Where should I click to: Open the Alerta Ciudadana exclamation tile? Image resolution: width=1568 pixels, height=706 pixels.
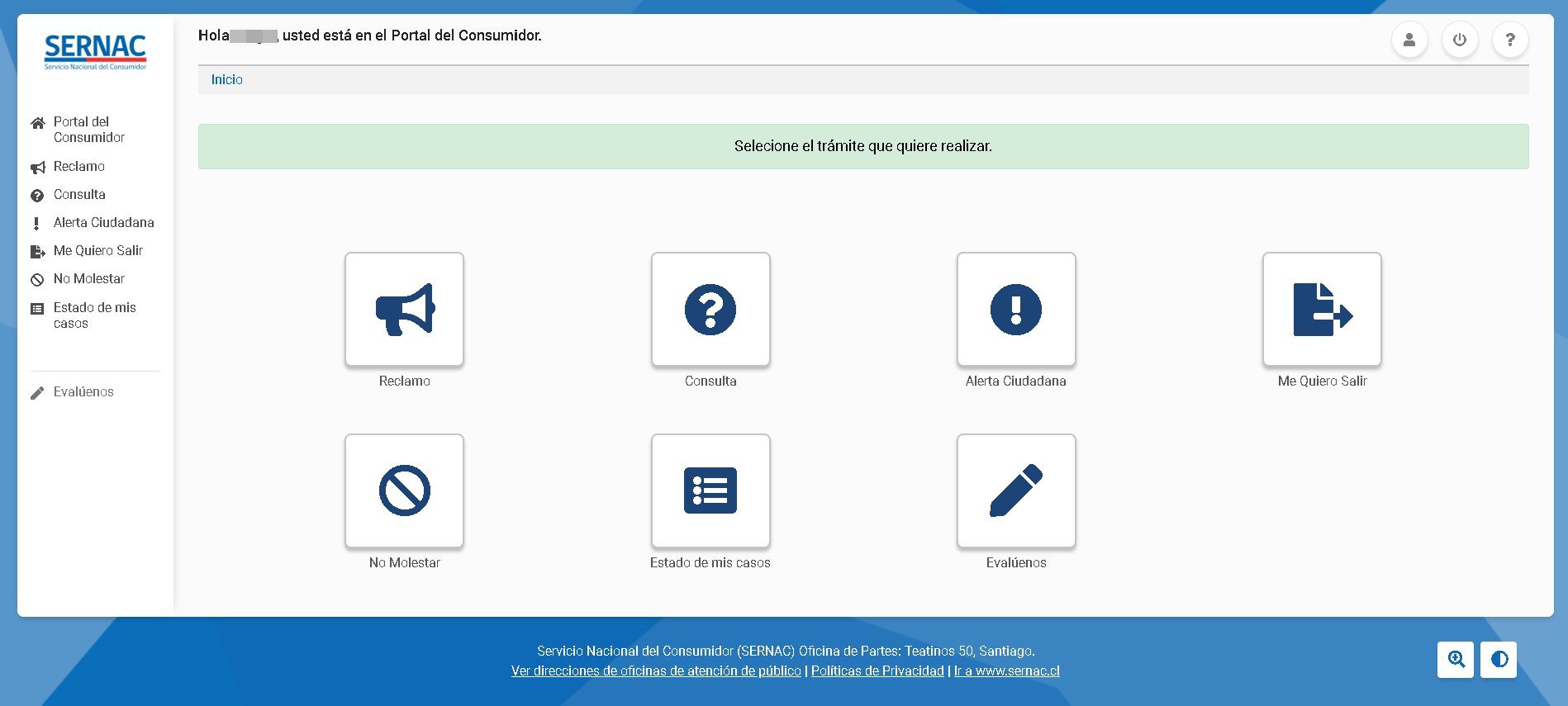[1016, 309]
